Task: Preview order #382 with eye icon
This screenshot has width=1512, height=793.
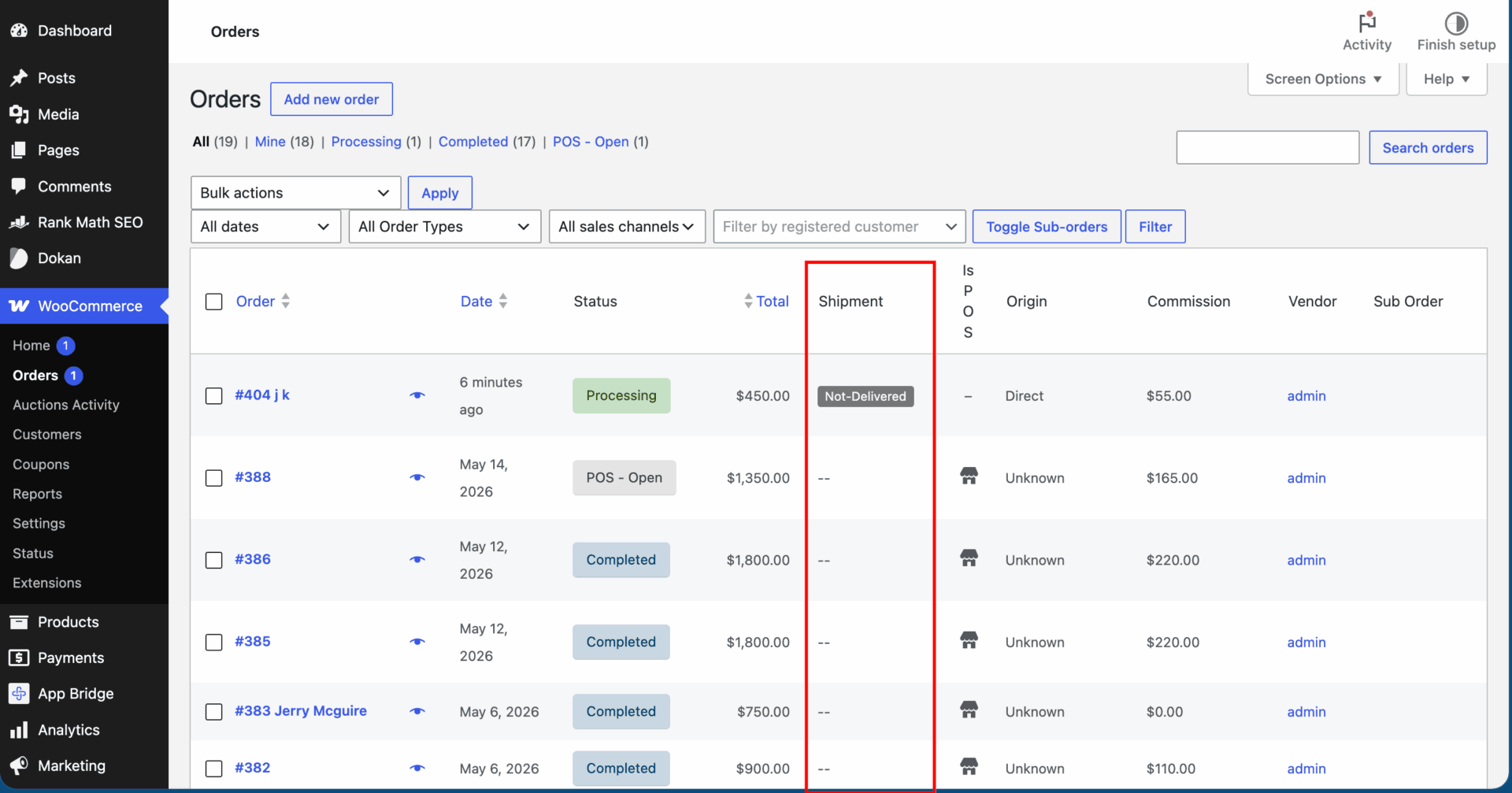Action: (x=417, y=768)
